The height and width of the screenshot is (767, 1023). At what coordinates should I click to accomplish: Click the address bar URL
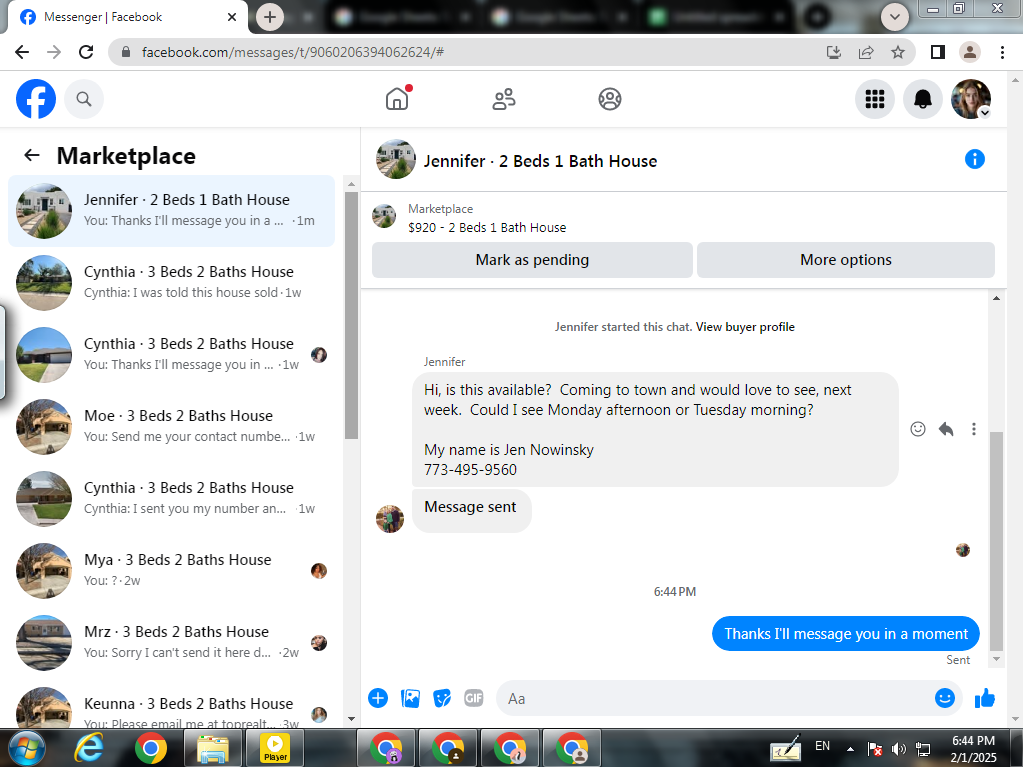coord(293,52)
